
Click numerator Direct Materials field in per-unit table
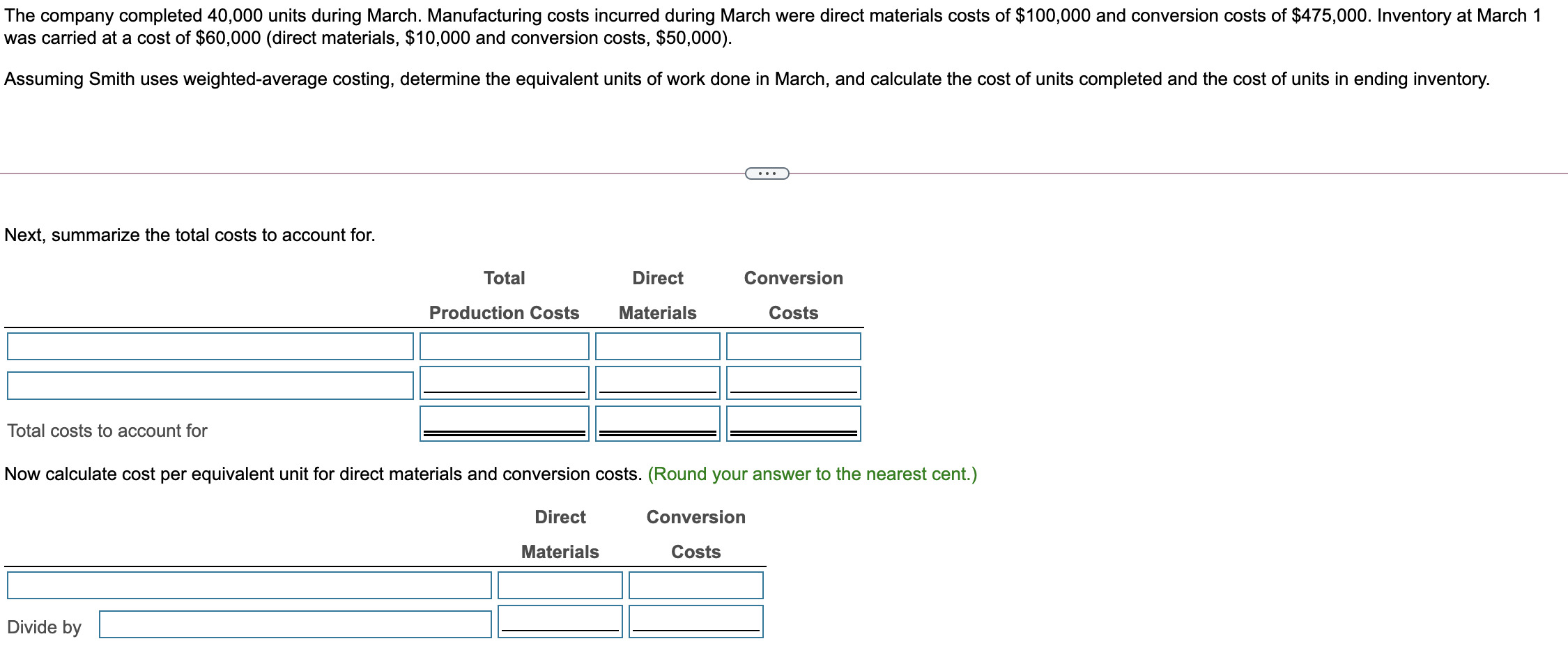click(560, 585)
